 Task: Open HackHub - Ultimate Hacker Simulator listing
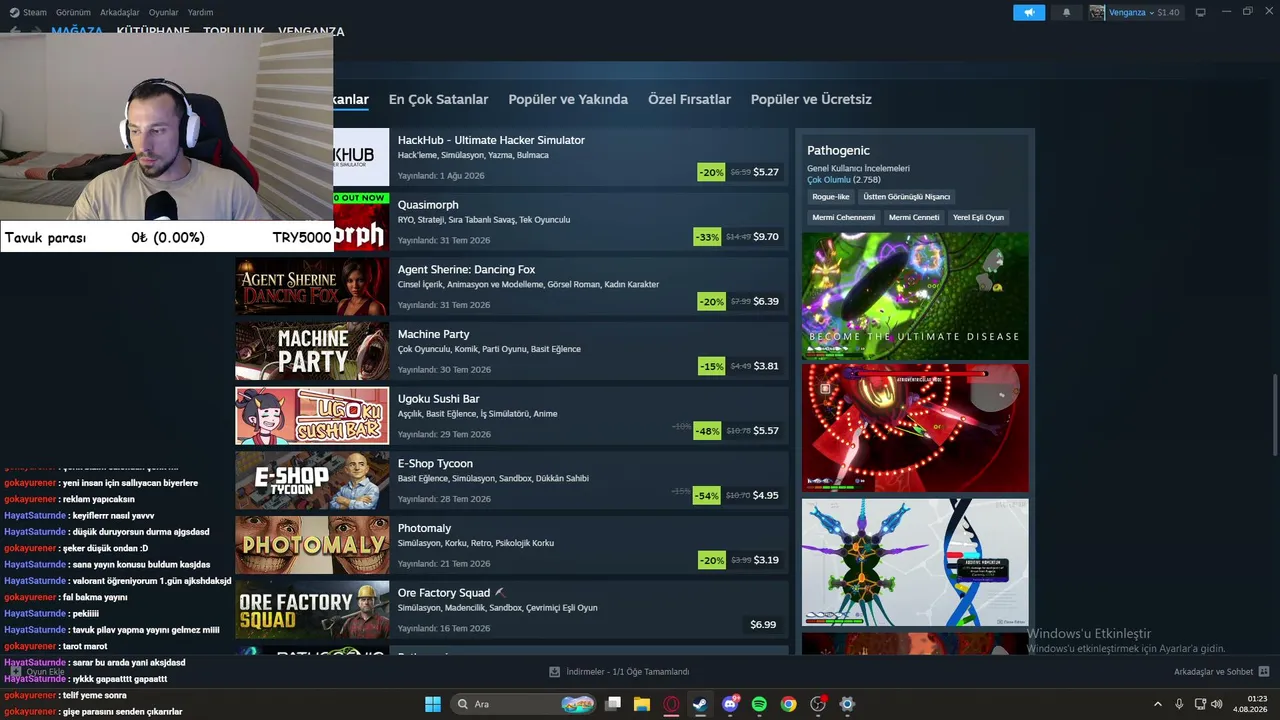(491, 140)
